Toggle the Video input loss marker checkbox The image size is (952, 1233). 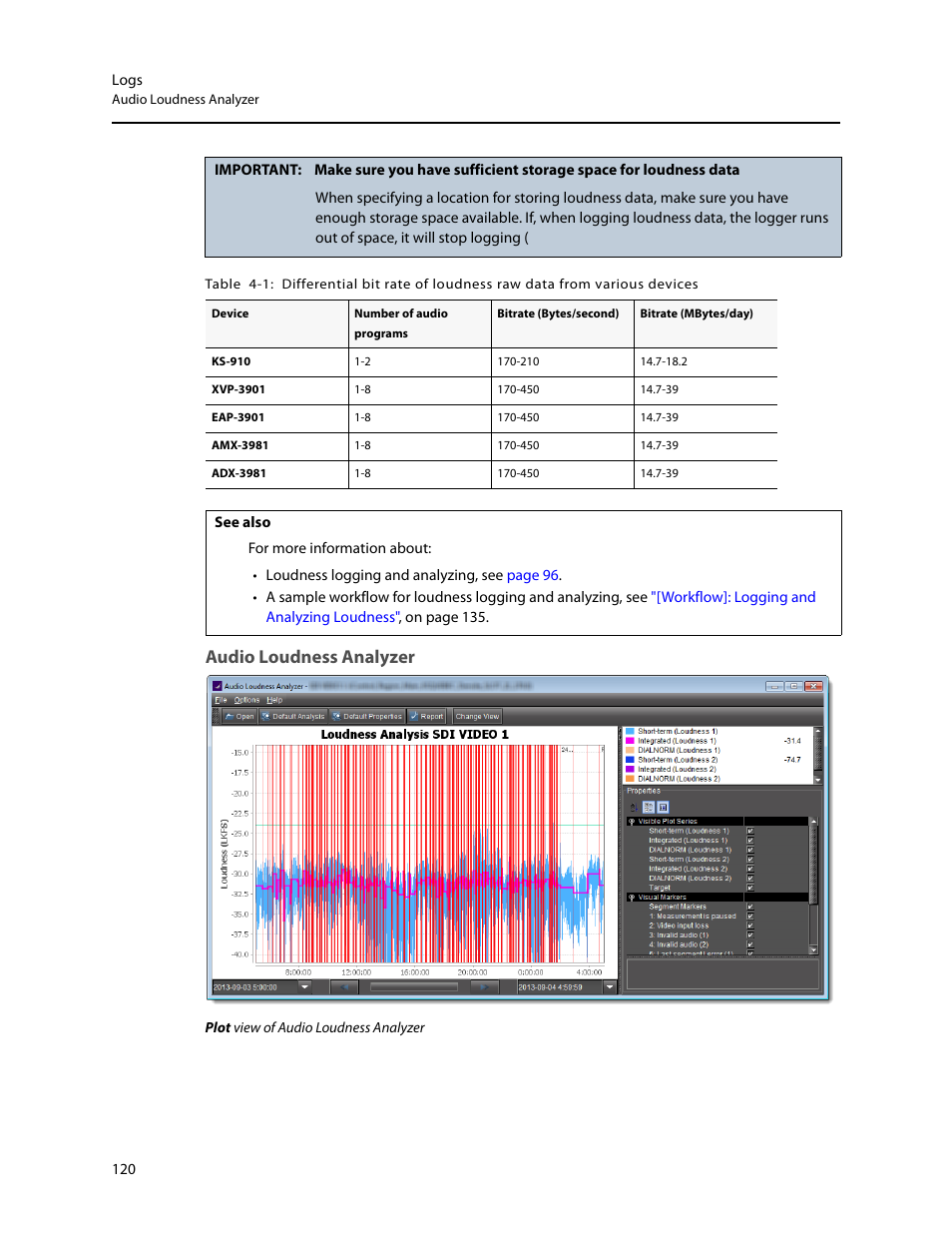click(x=750, y=925)
